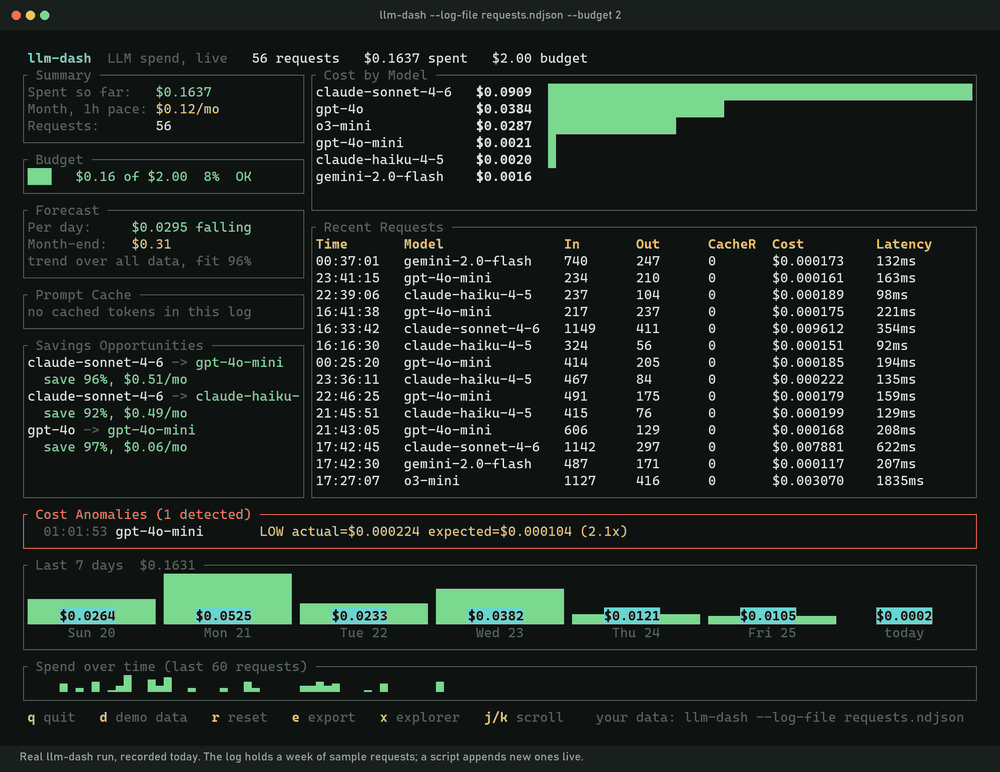Image resolution: width=1000 pixels, height=772 pixels.
Task: Activate the r reset shortcut
Action: point(239,717)
